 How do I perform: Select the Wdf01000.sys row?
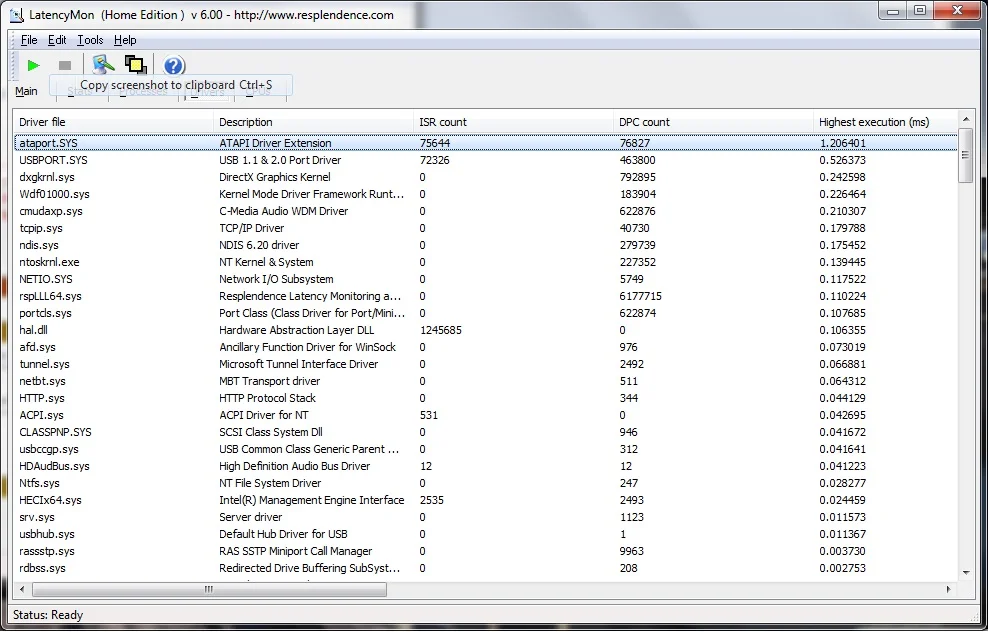486,194
